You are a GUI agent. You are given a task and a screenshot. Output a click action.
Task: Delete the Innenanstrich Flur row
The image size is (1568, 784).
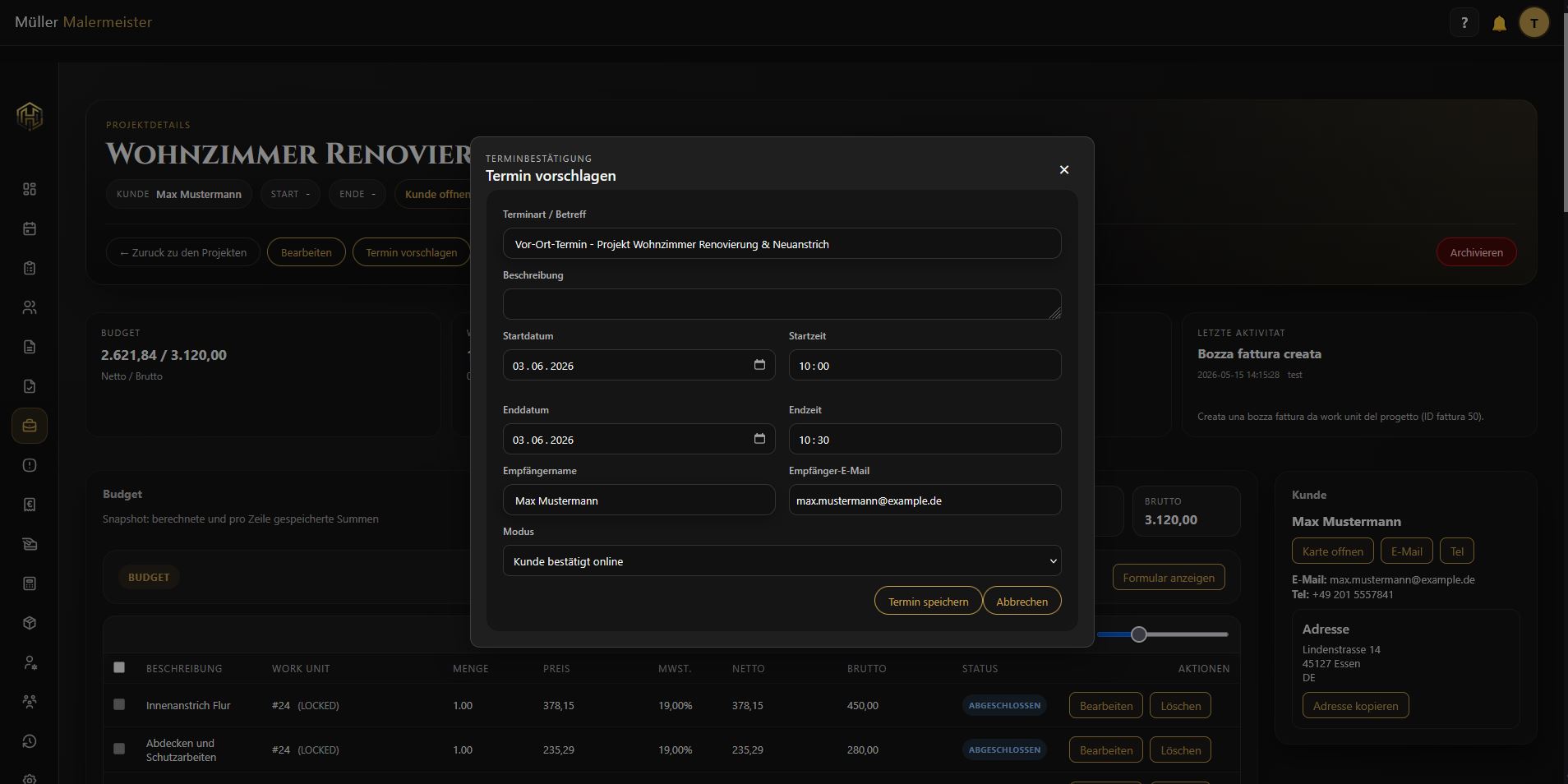[x=1180, y=705]
